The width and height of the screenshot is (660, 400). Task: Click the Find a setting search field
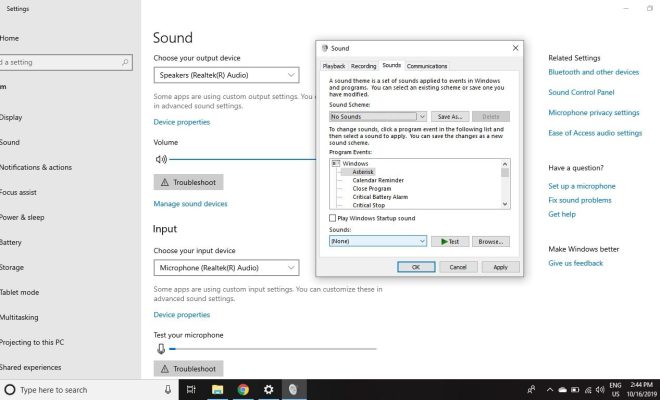(65, 62)
